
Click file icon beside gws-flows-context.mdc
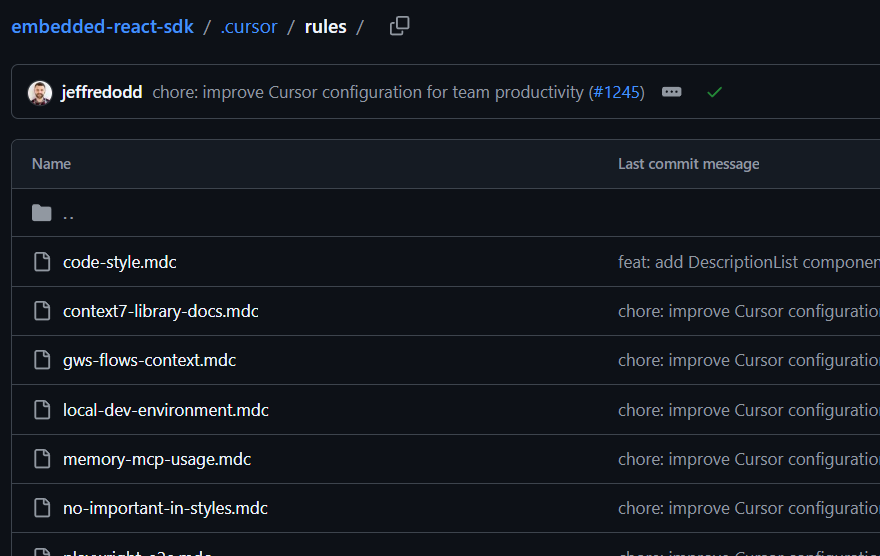(x=41, y=360)
